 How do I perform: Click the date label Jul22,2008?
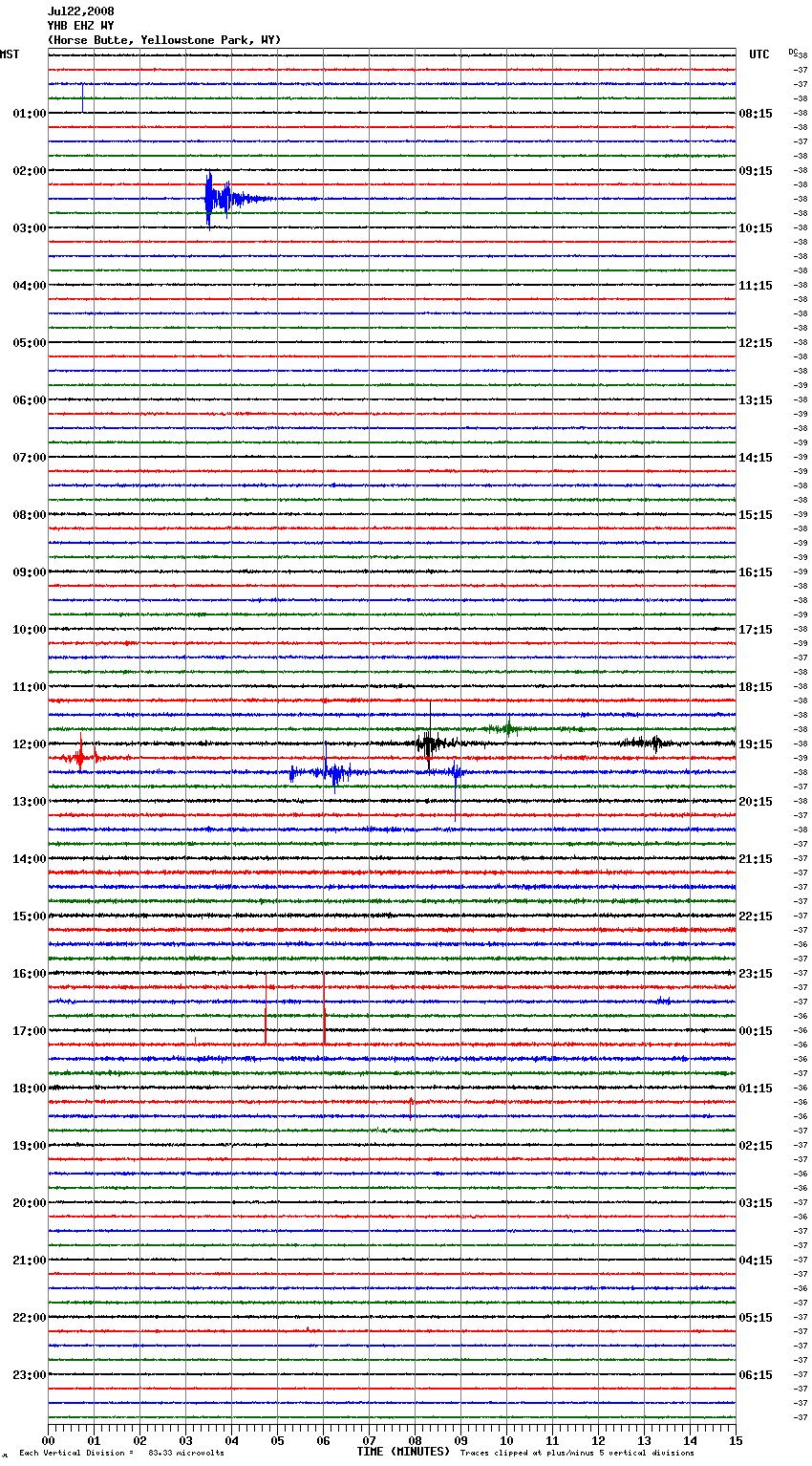(x=81, y=11)
